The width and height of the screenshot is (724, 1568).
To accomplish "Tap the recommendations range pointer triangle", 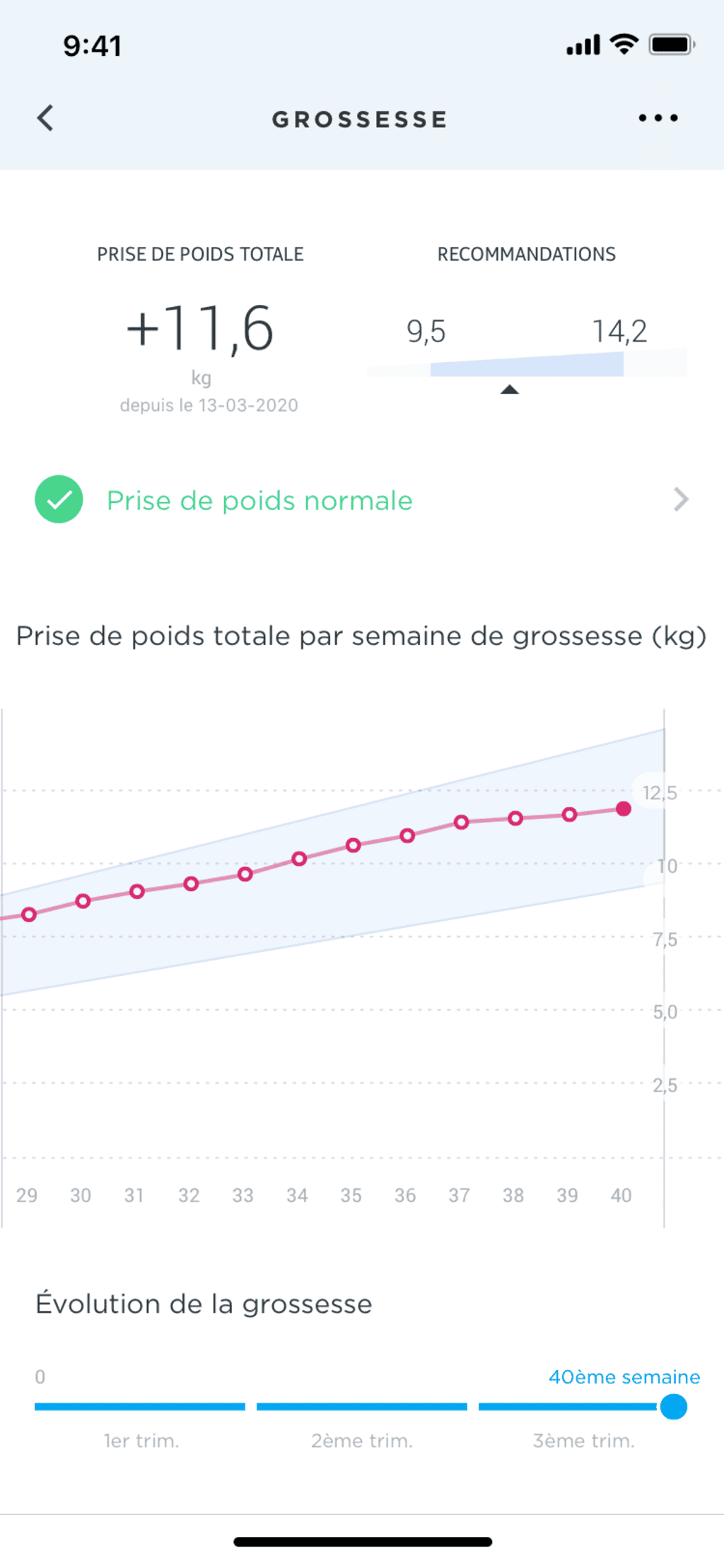I will pyautogui.click(x=509, y=390).
